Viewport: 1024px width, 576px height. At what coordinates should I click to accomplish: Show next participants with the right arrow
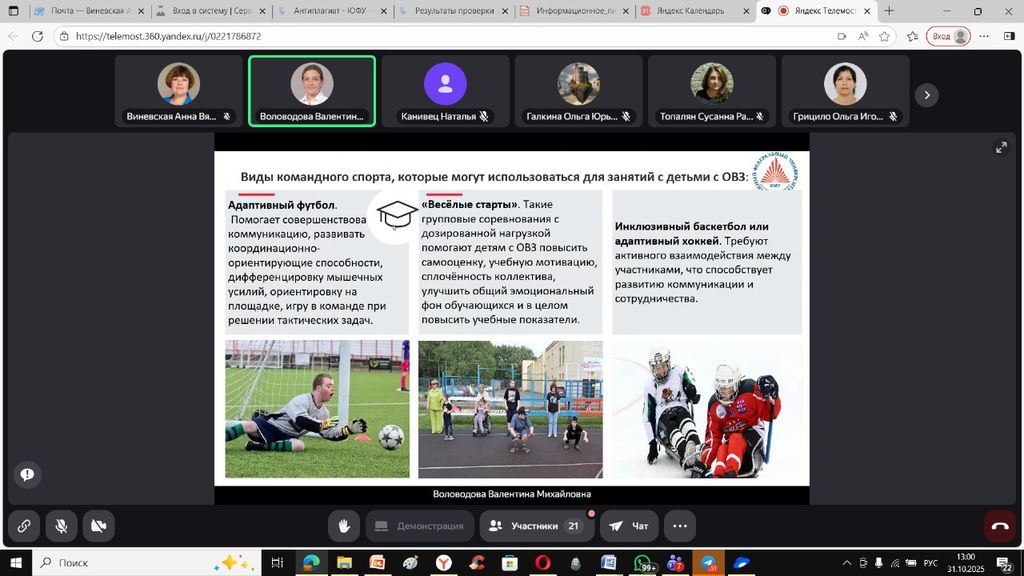tap(927, 95)
